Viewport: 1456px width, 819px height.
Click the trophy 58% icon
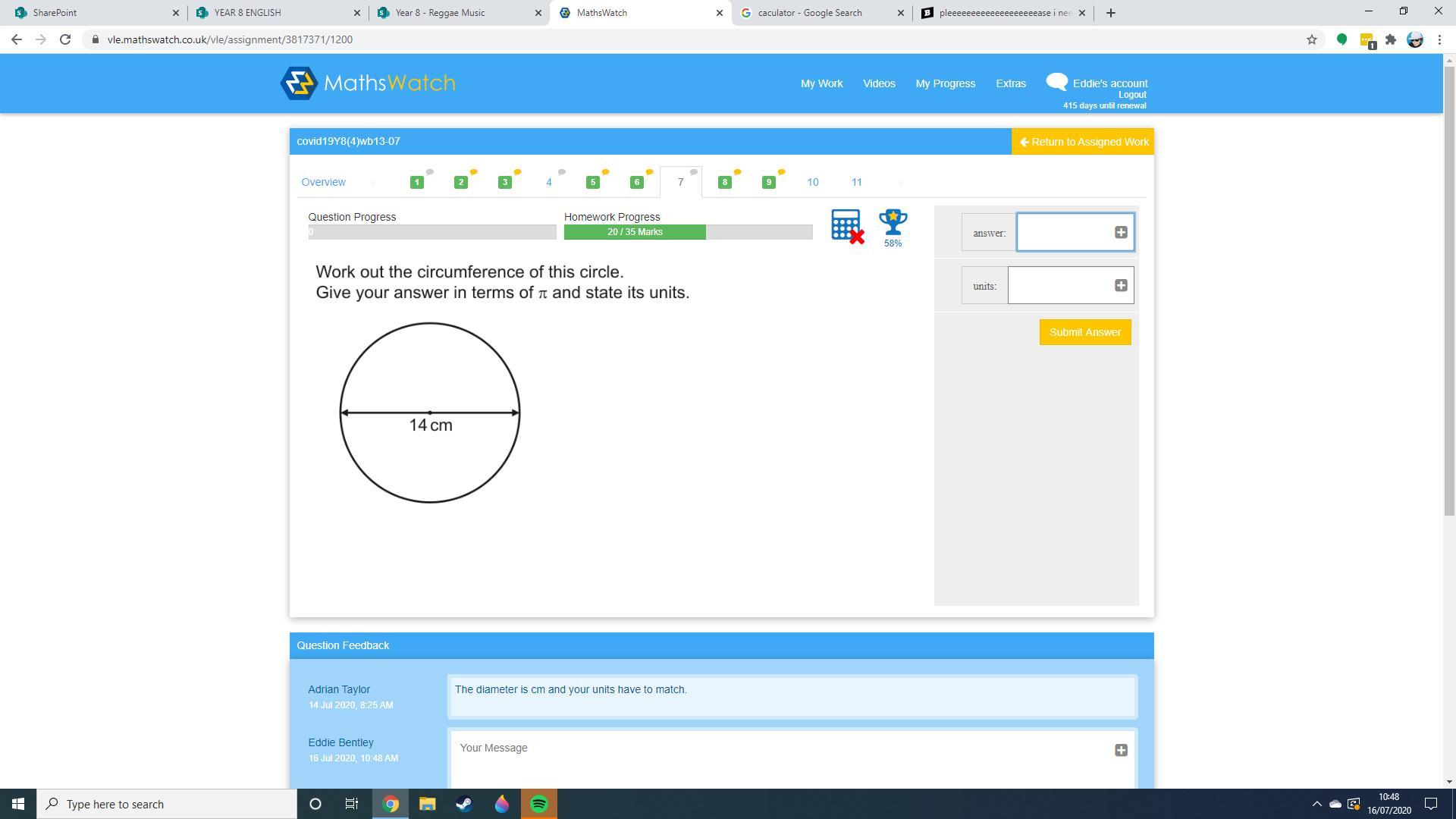(893, 223)
